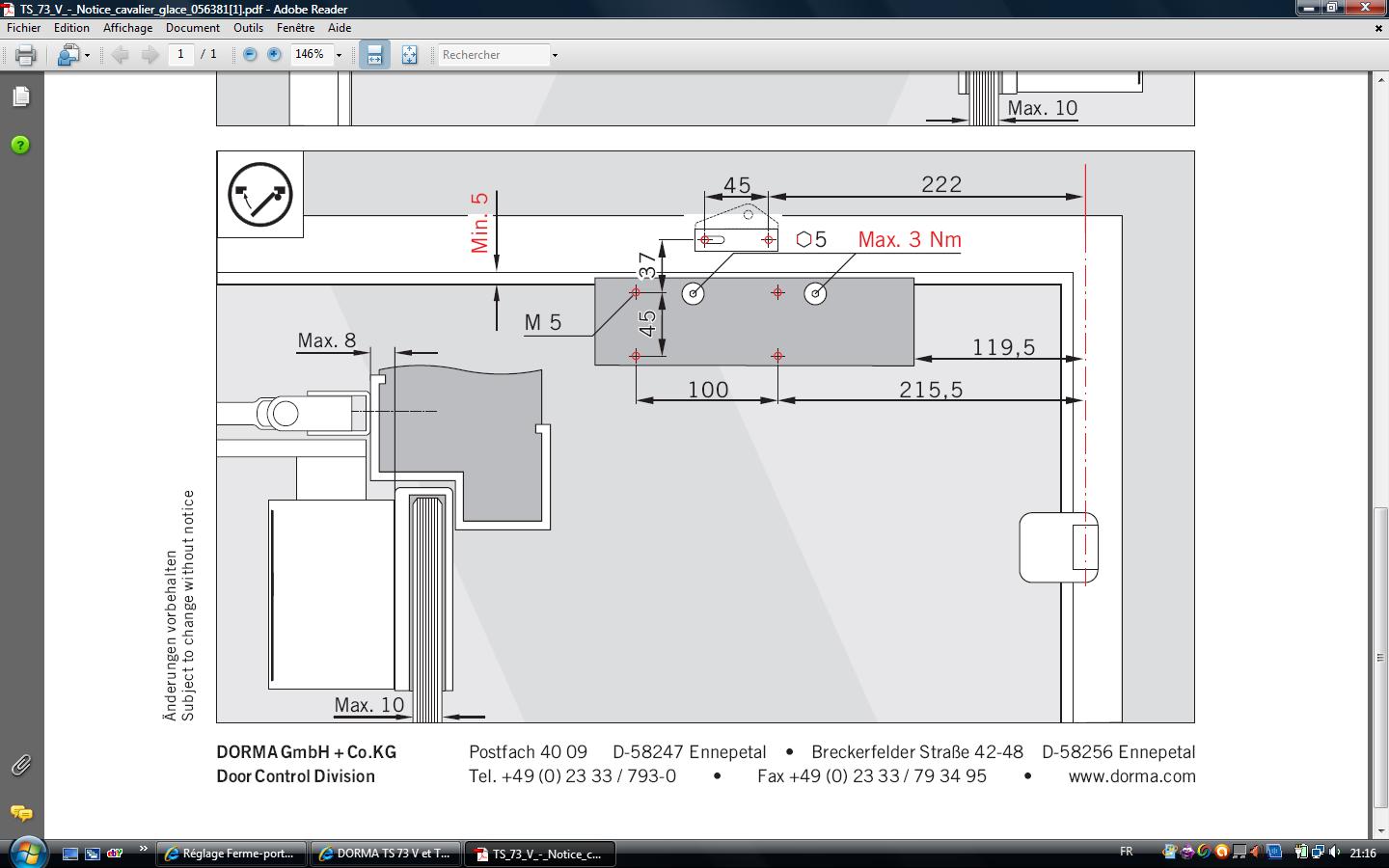
Task: Click Show Desktop in quick launch
Action: click(70, 854)
